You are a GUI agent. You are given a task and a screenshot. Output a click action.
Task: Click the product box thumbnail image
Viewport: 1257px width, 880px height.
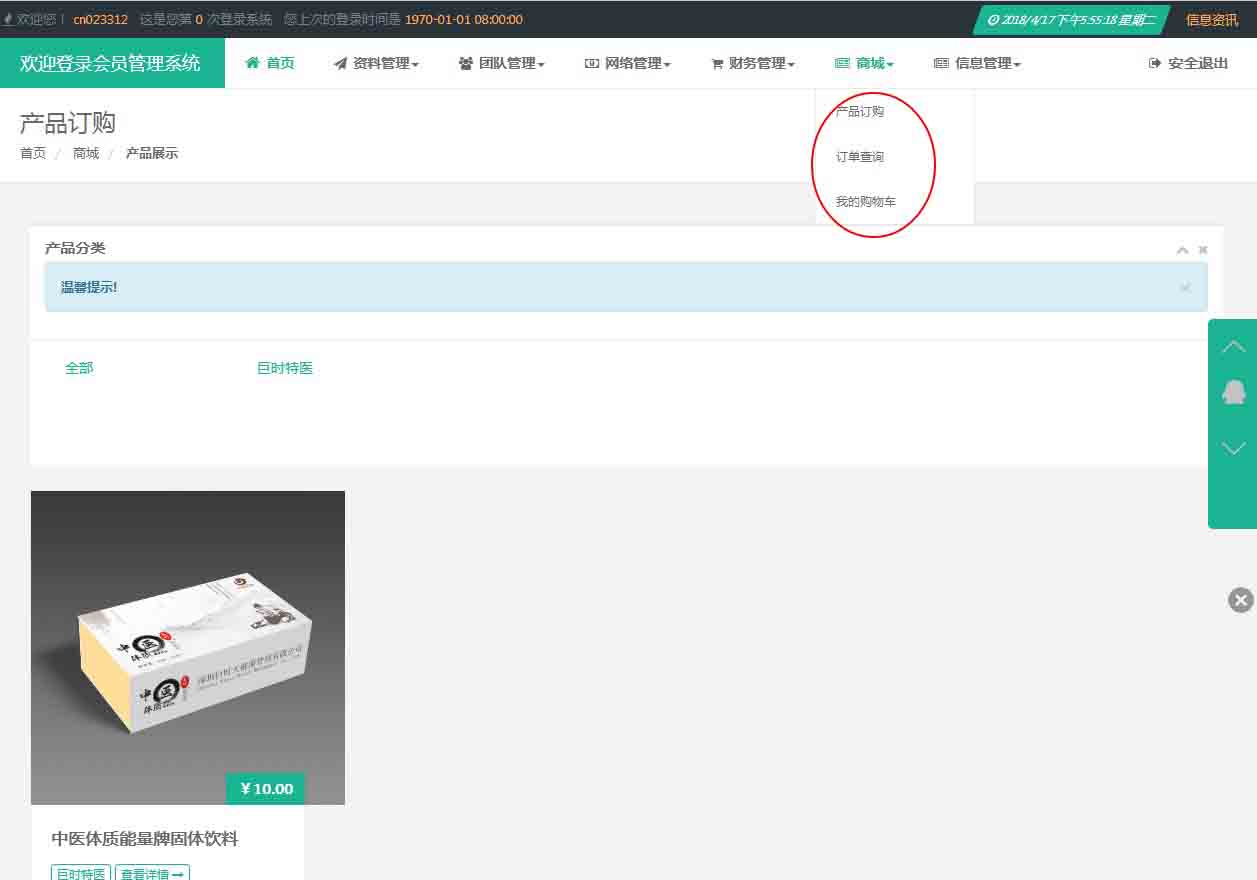point(188,647)
